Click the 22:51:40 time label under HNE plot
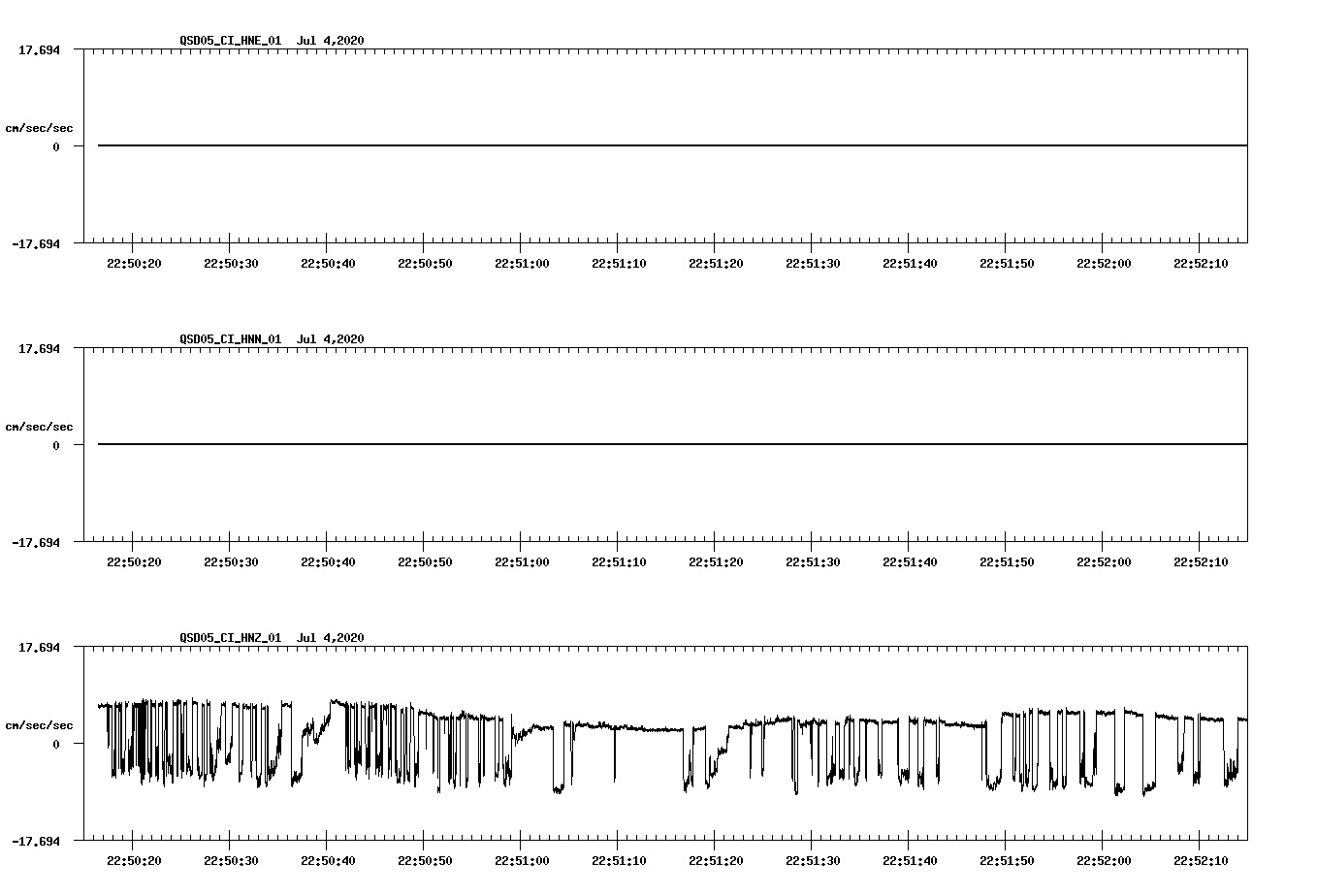This screenshot has width=1317, height=896. pyautogui.click(x=910, y=264)
